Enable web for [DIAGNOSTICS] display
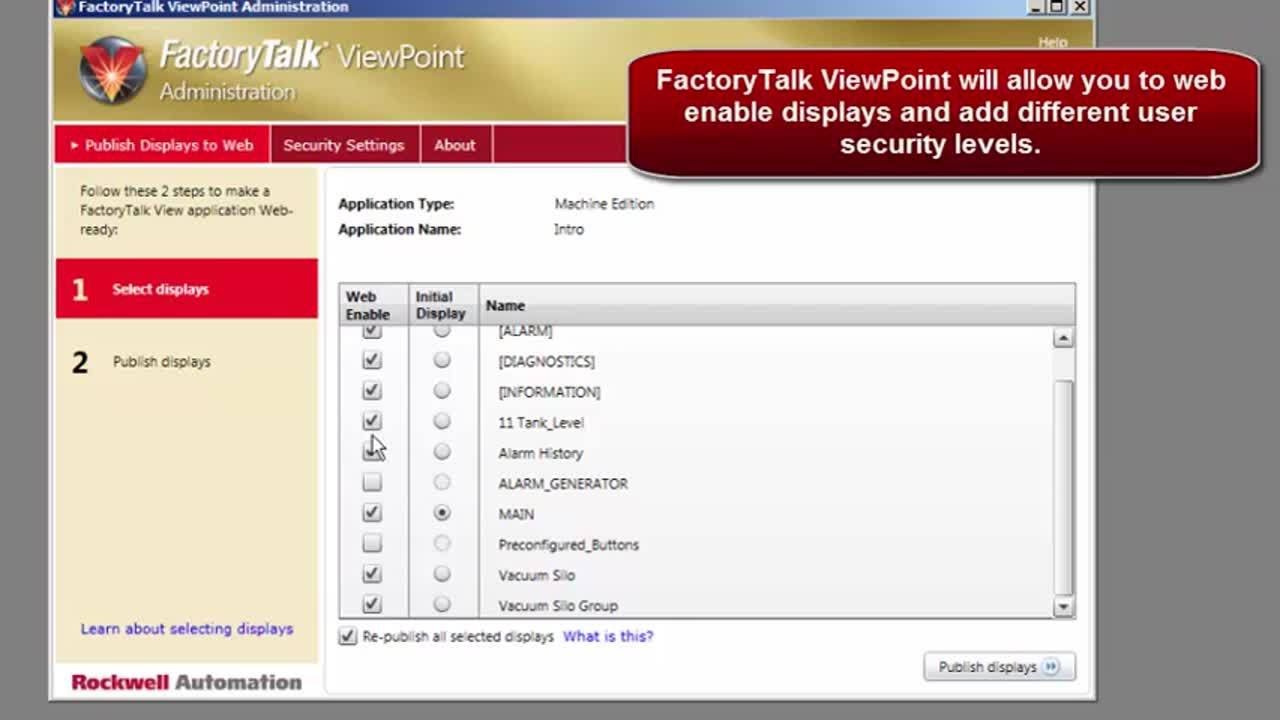1280x720 pixels. pyautogui.click(x=372, y=360)
